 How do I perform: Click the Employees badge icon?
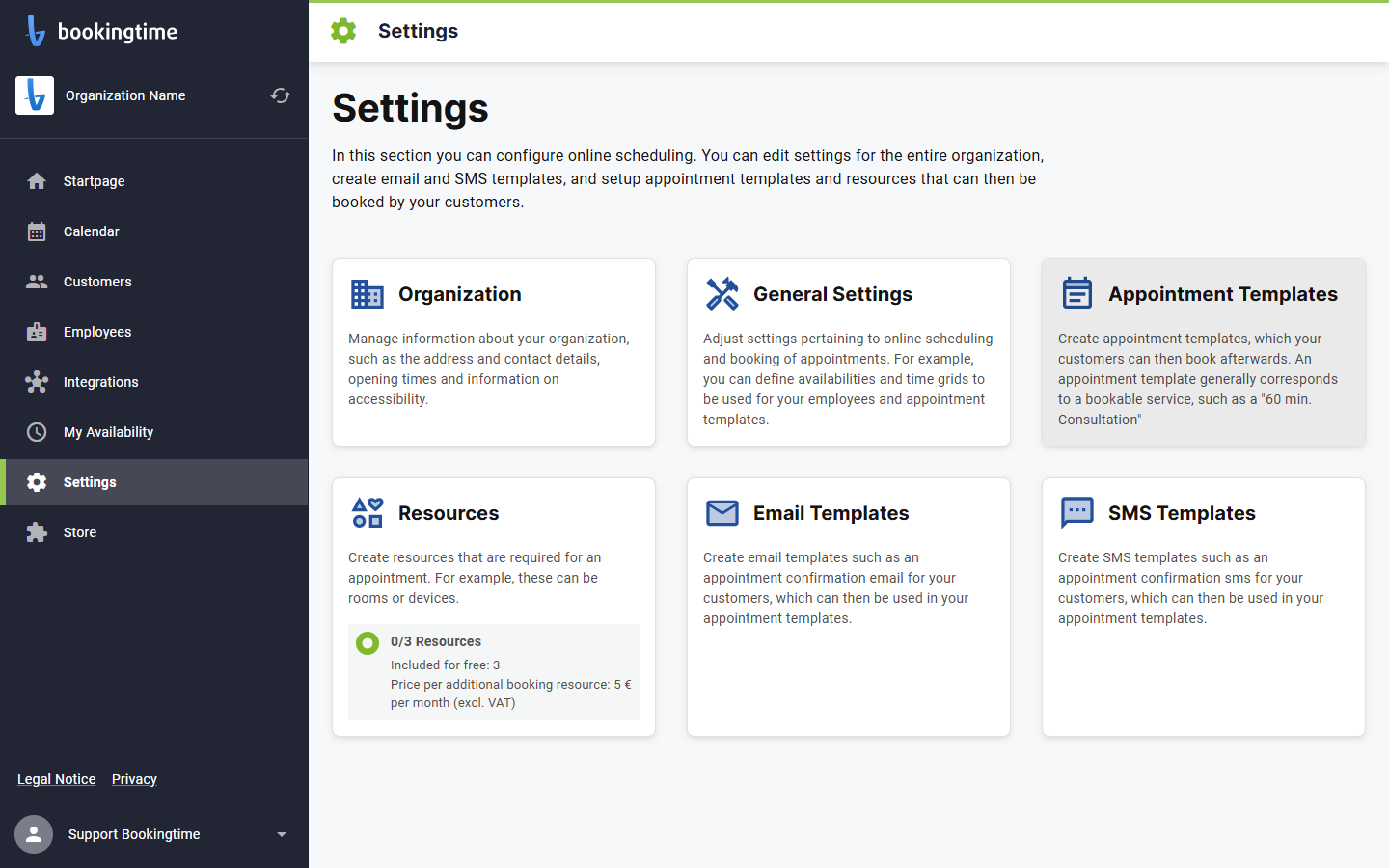37,332
